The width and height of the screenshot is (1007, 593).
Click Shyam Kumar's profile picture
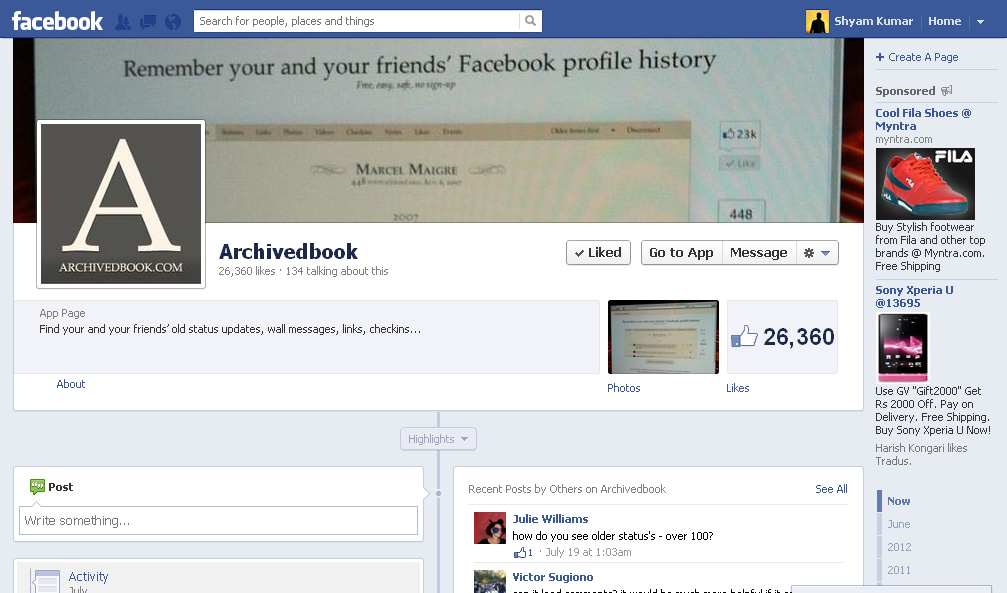[x=817, y=20]
